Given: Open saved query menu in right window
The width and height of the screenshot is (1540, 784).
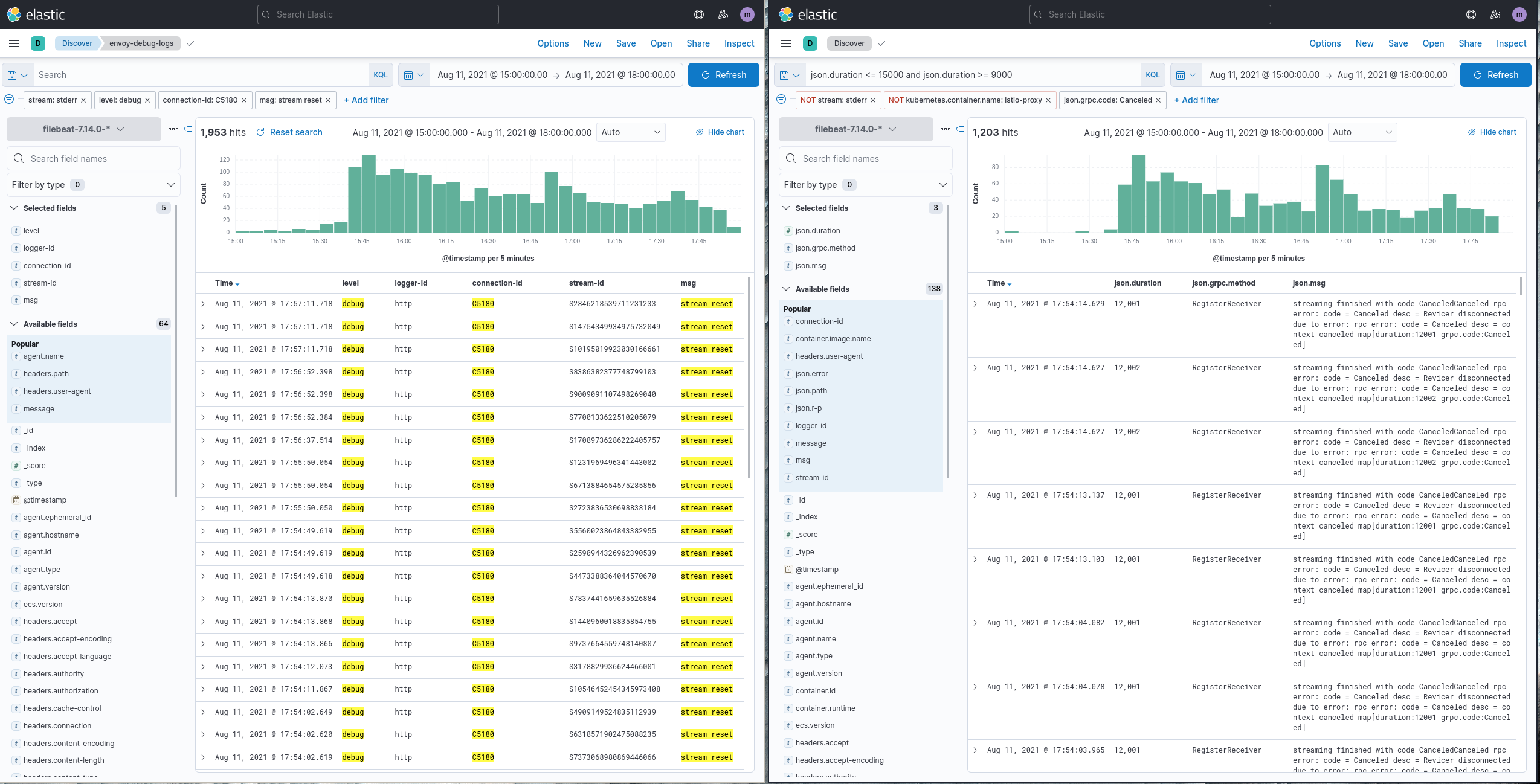Looking at the screenshot, I should (x=789, y=75).
